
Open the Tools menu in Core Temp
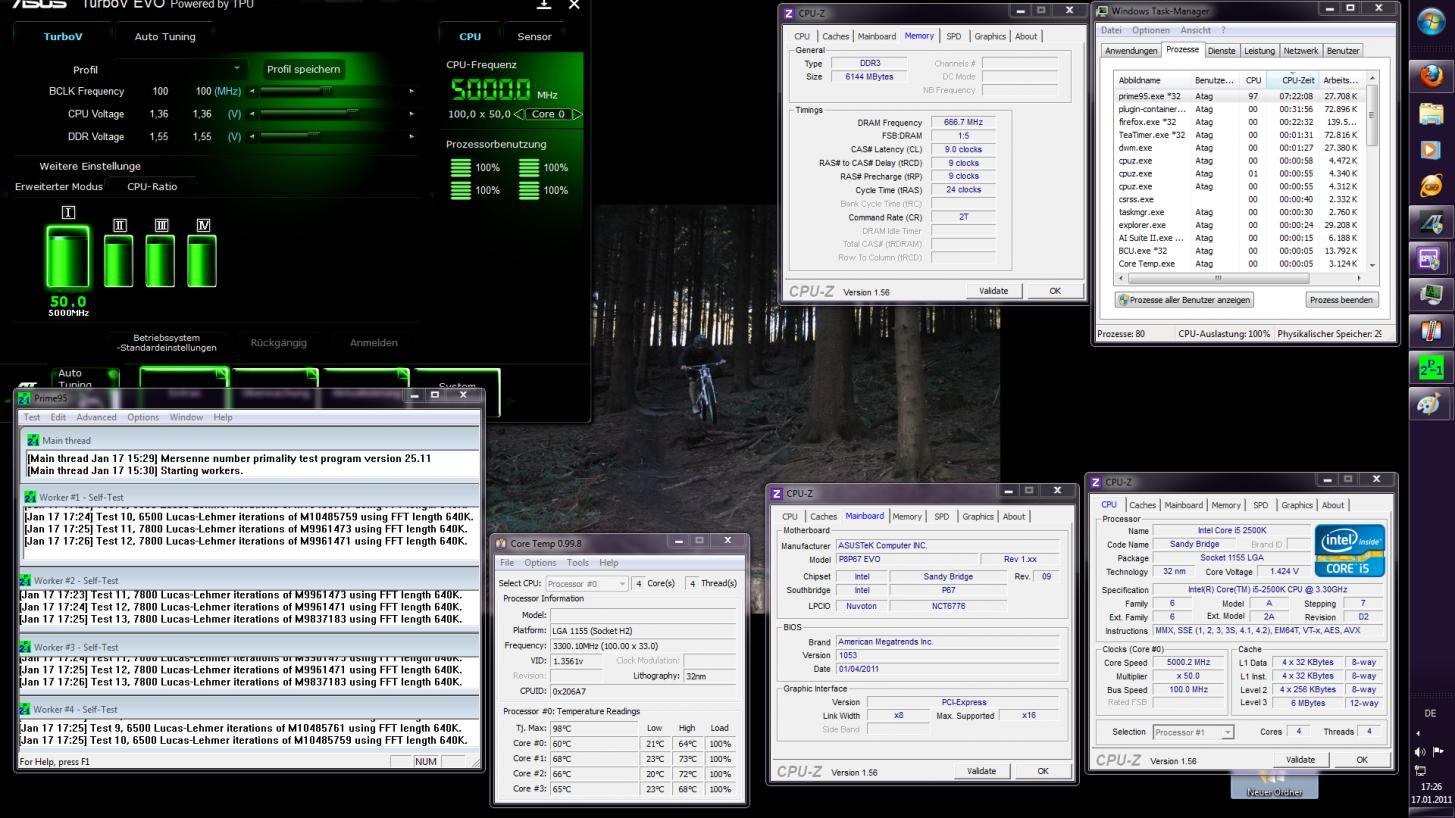[578, 563]
